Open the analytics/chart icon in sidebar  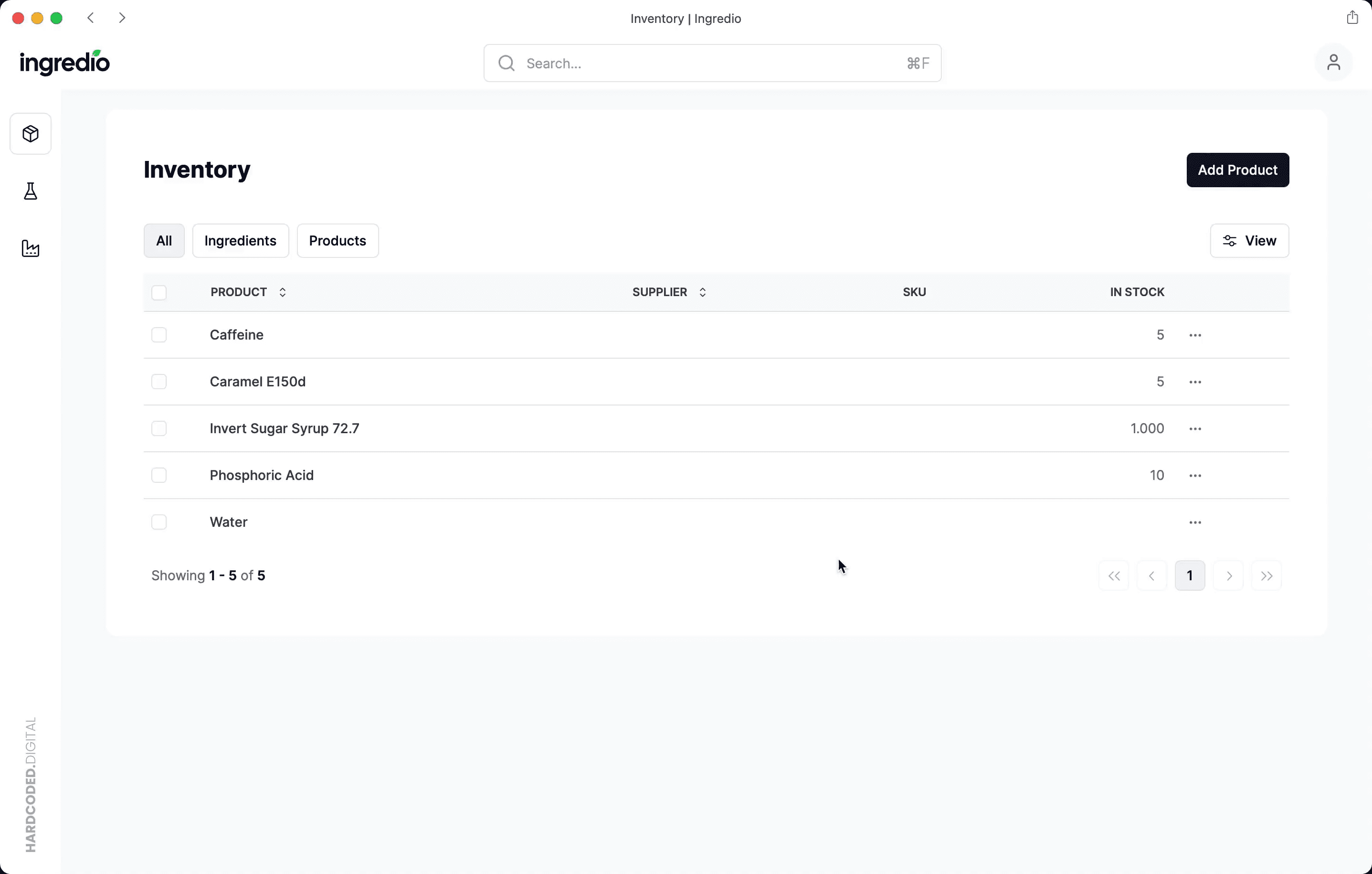31,248
